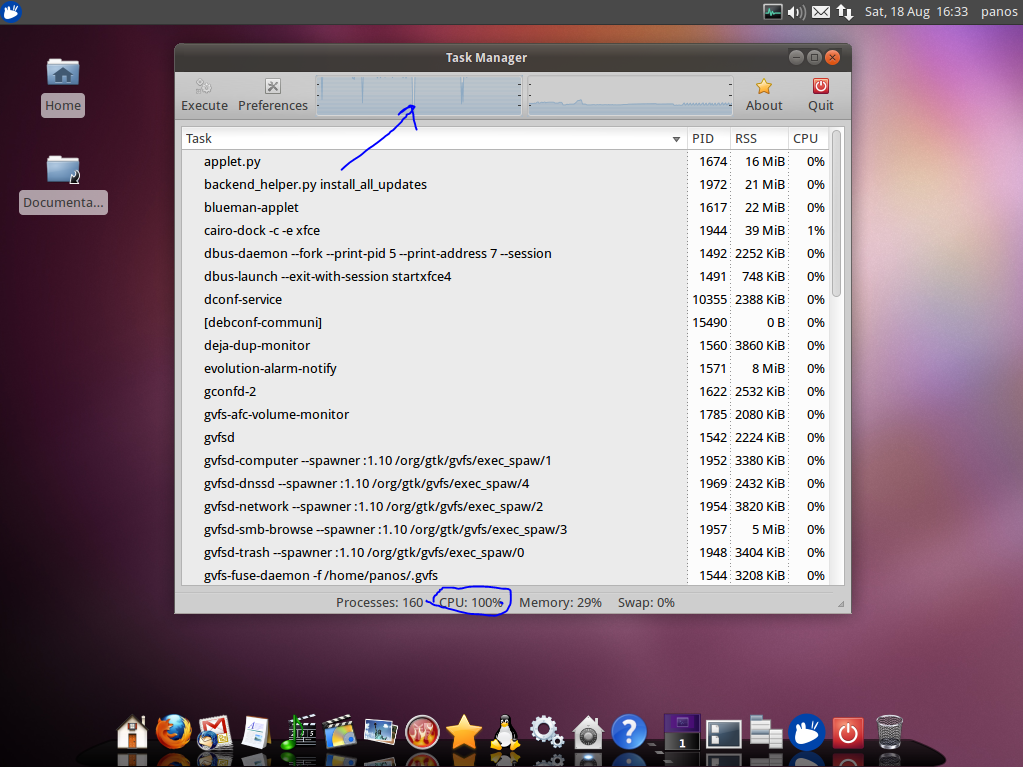
Task: Select the Home desktop folder icon
Action: 63,87
